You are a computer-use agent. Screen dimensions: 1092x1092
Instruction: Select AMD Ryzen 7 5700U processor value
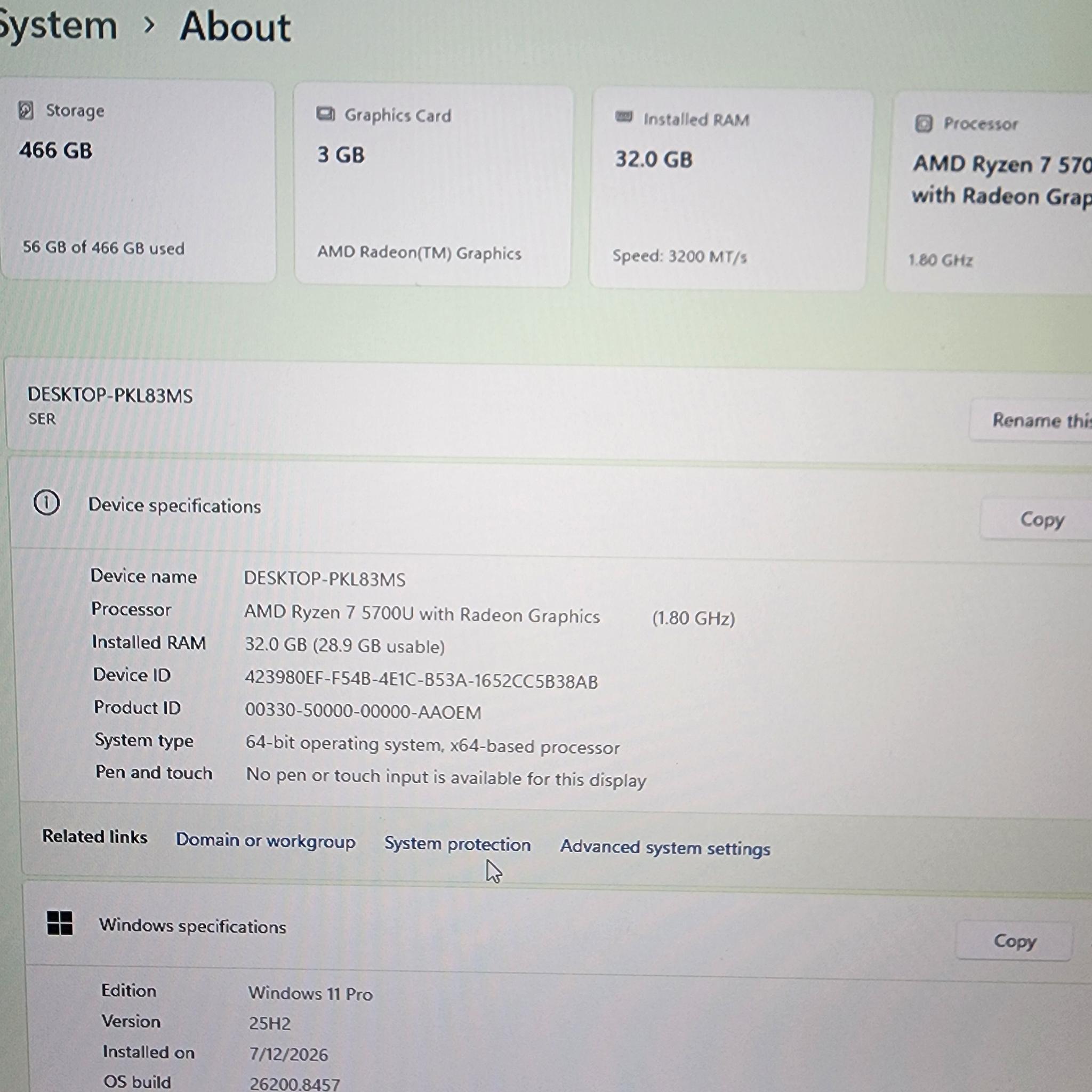pos(422,614)
